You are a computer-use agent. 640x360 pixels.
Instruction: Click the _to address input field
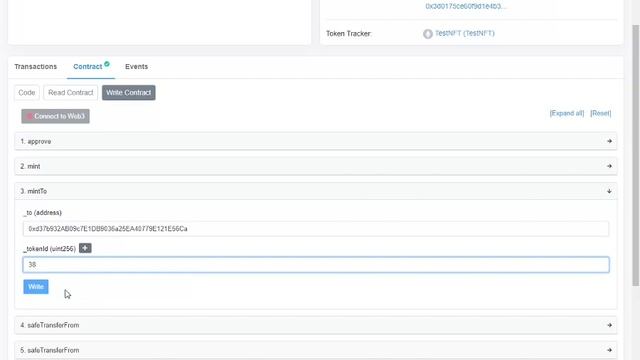coord(316,229)
